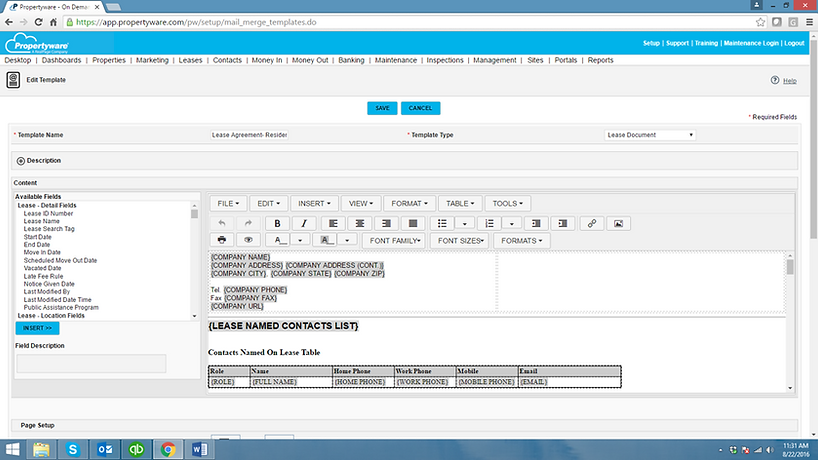The width and height of the screenshot is (818, 460).
Task: Toggle bold formatting
Action: click(278, 223)
